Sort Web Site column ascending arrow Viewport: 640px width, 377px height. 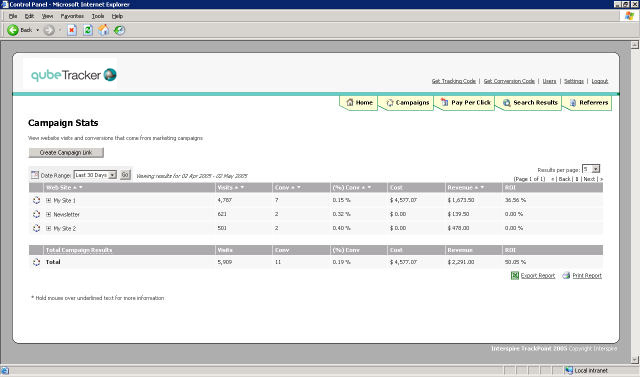pos(75,188)
